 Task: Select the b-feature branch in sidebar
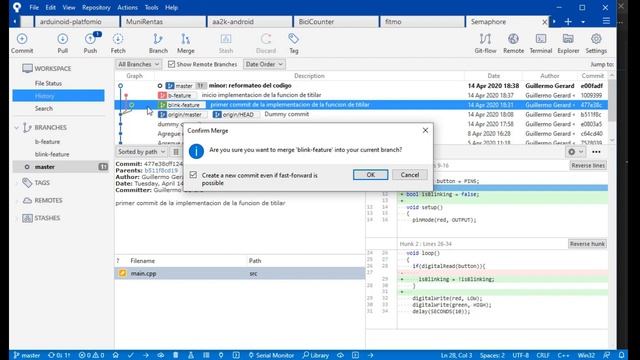pos(47,142)
